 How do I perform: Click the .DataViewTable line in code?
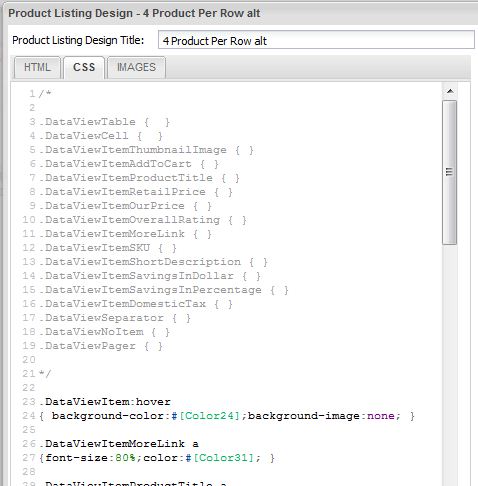pos(104,122)
